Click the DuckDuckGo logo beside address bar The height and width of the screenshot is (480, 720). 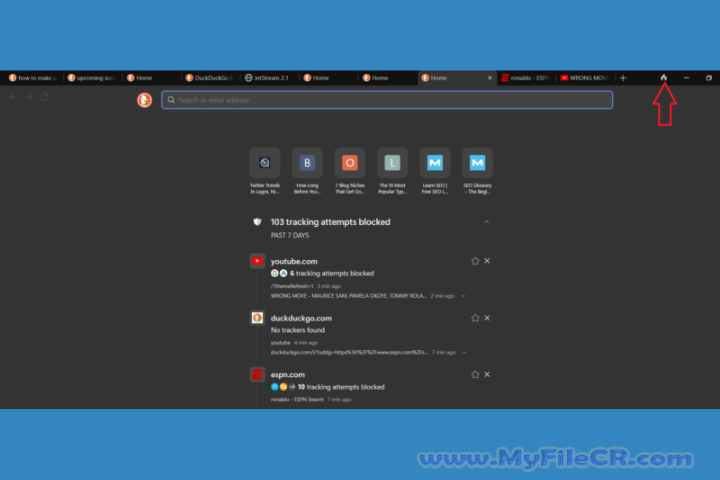tap(145, 100)
